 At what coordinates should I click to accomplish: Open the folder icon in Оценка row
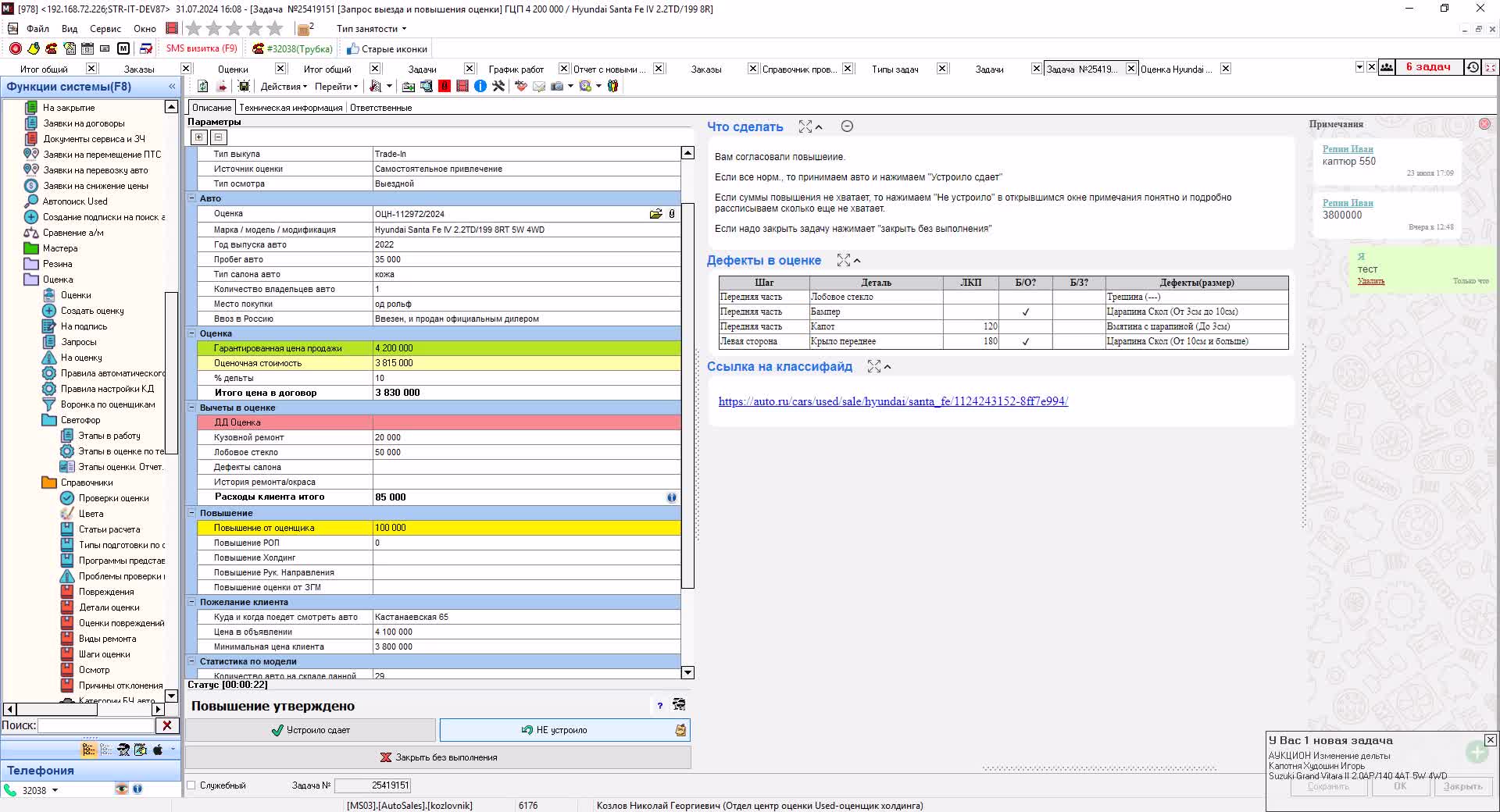[655, 214]
